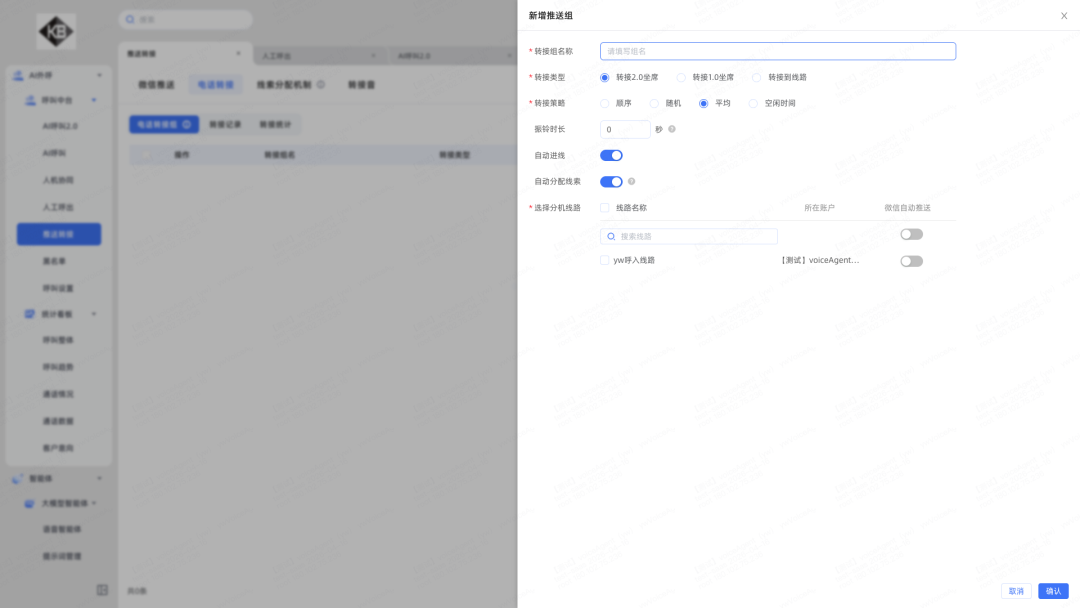1080x608 pixels.
Task: Close the 新增推送组 dialog with X
Action: tap(1063, 16)
